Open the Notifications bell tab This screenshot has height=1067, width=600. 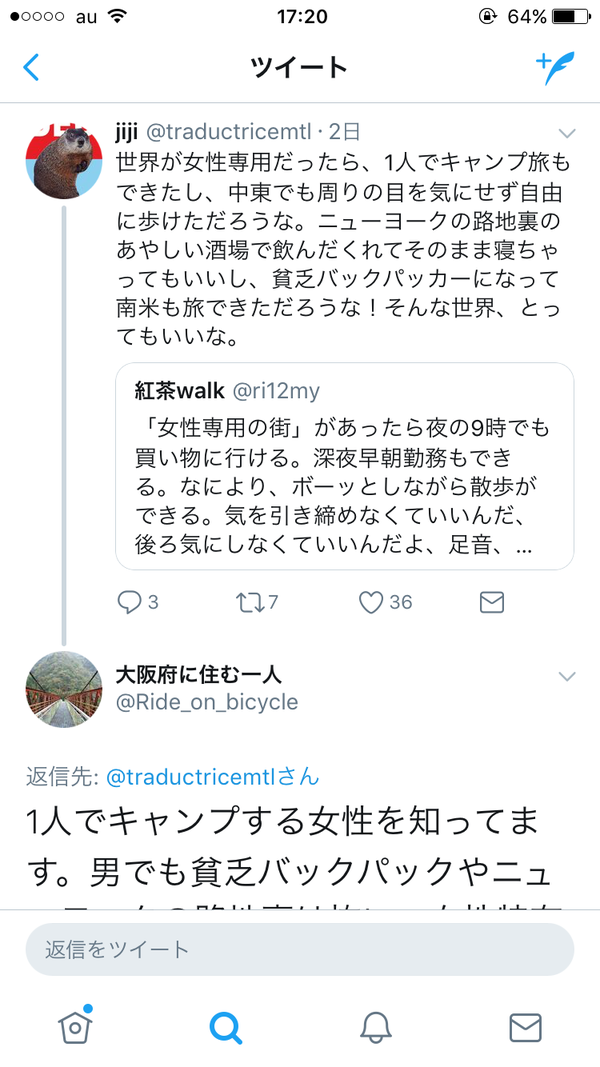(x=375, y=1027)
